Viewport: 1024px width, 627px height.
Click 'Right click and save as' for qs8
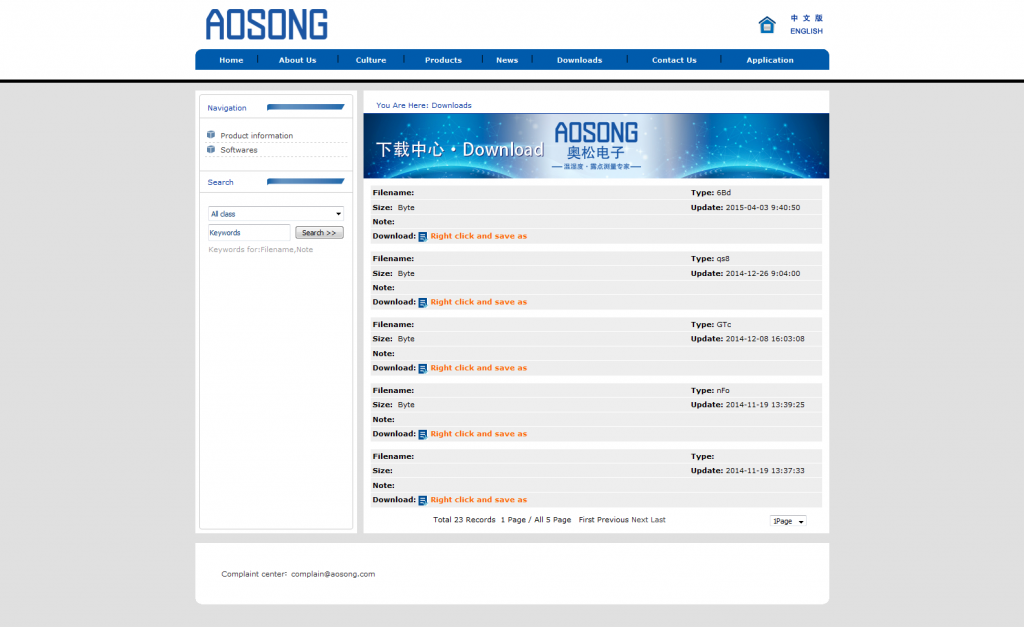click(x=479, y=302)
